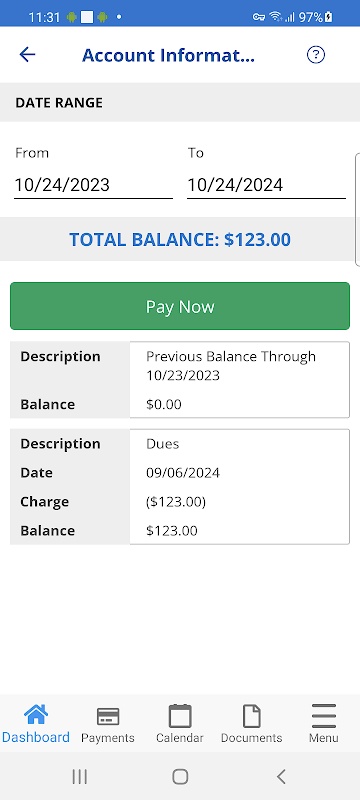This screenshot has width=360, height=800.
Task: Tap the Android recent apps icon
Action: pos(80,777)
